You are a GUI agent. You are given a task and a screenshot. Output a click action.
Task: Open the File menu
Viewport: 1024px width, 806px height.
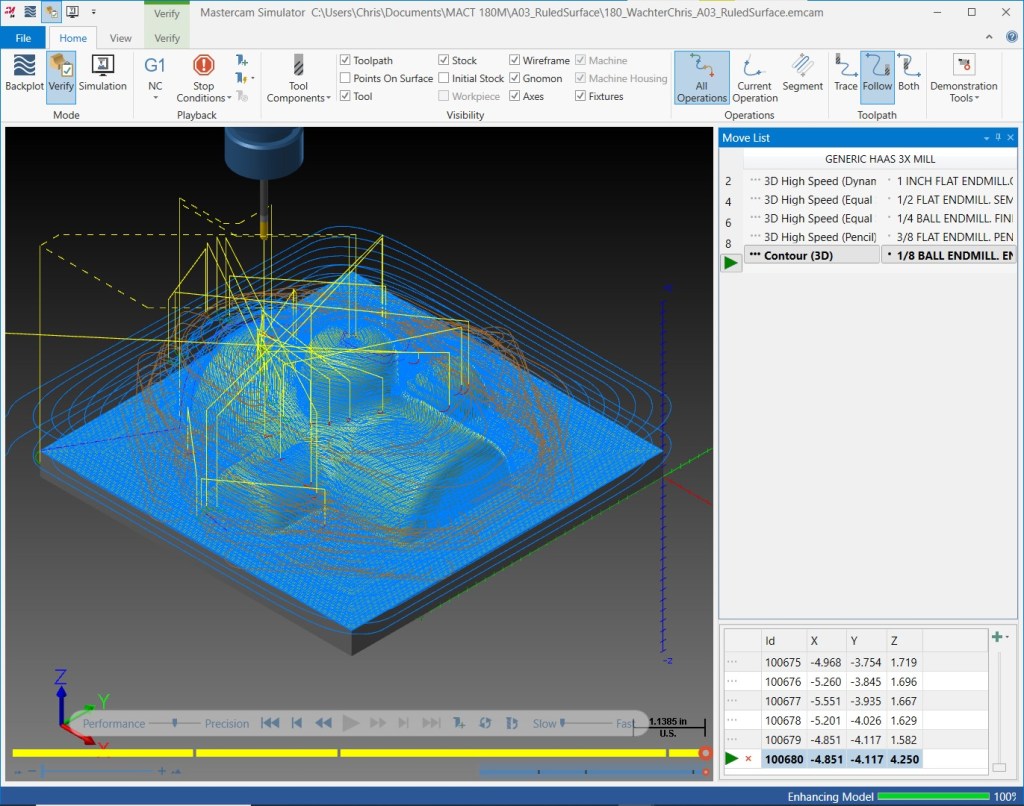(x=23, y=38)
